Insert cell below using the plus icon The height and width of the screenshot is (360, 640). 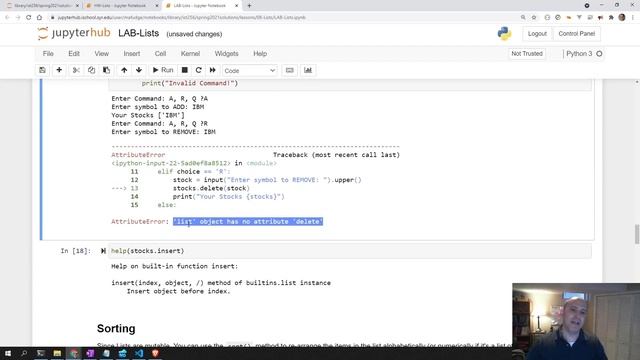(x=59, y=70)
